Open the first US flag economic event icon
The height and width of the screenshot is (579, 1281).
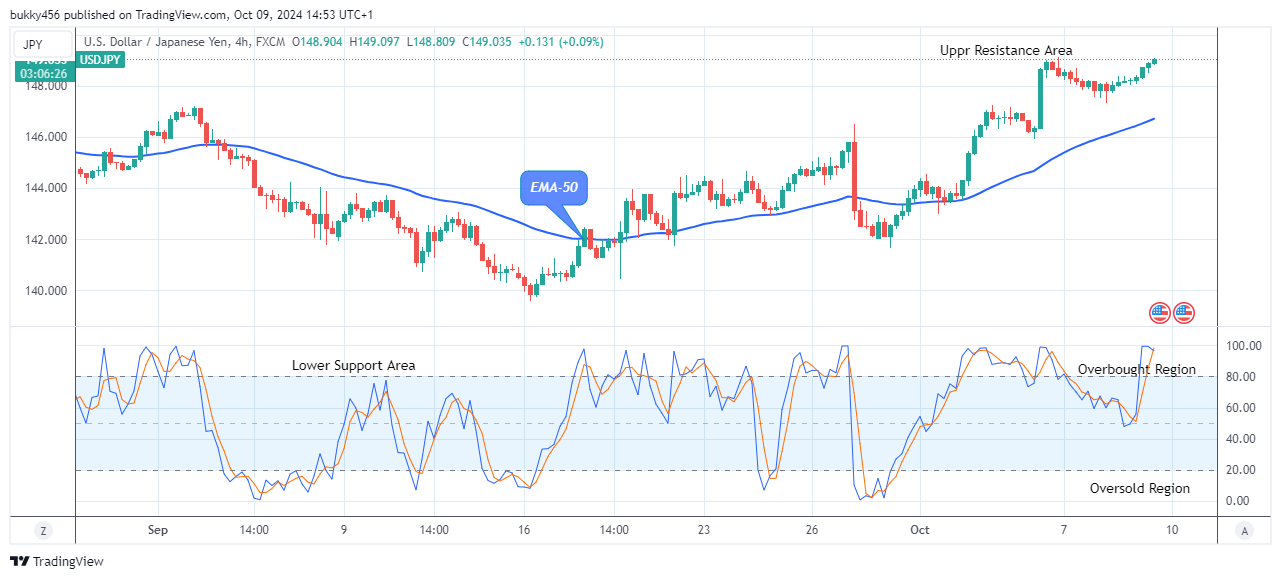pos(1160,313)
